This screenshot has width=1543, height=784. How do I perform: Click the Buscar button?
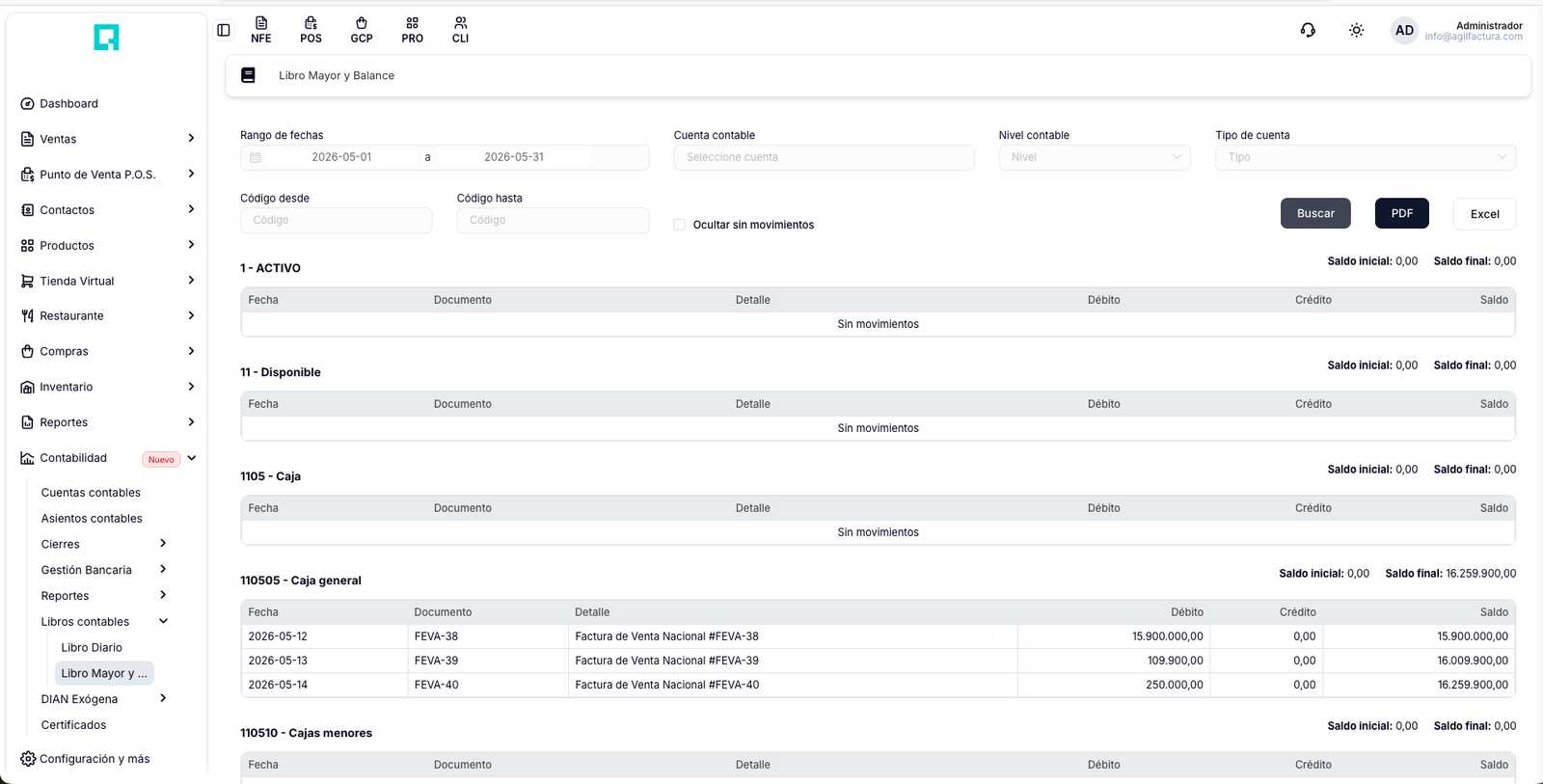(x=1315, y=213)
